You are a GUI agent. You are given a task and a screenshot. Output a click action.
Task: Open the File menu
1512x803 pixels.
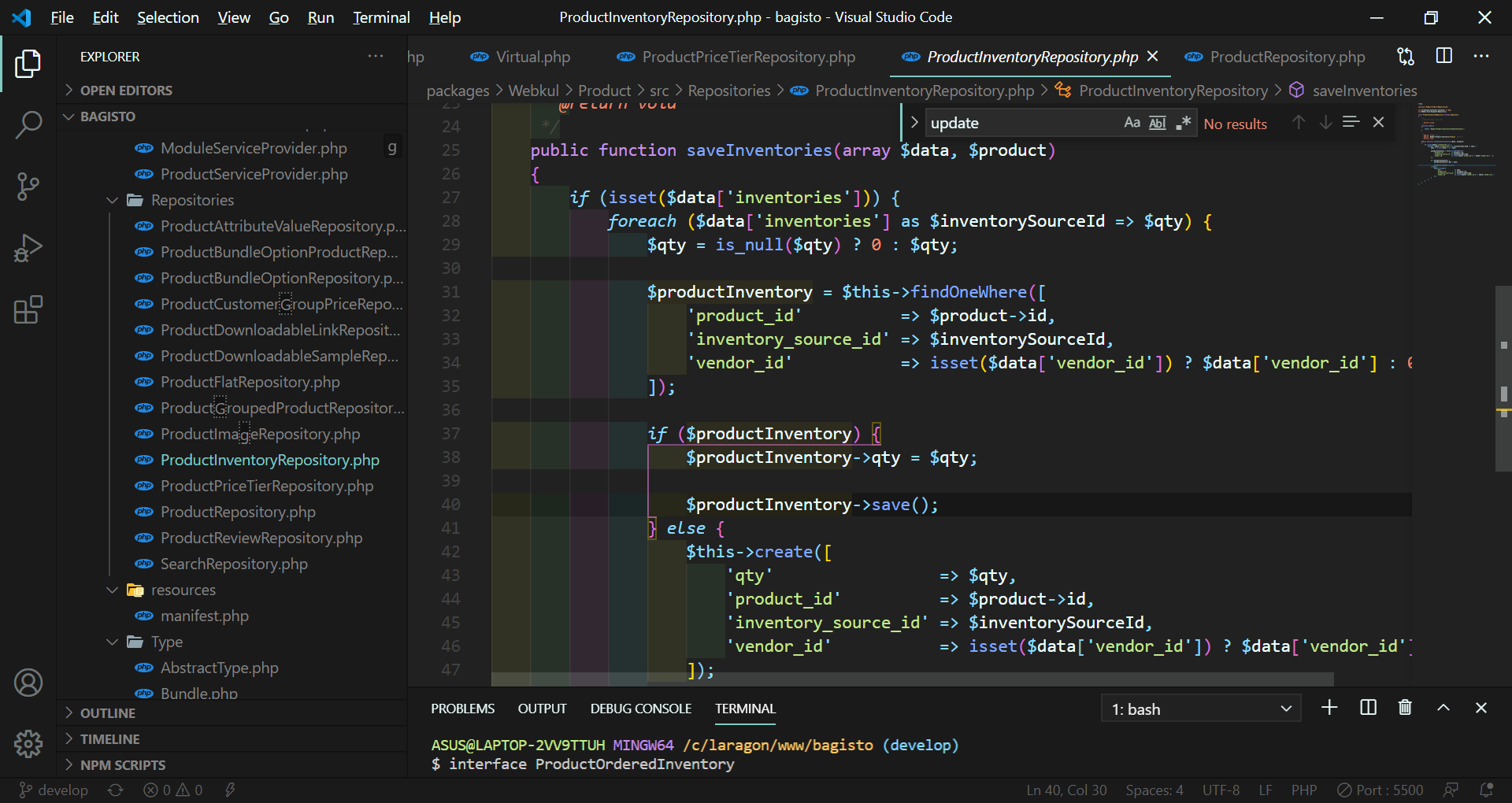(x=61, y=17)
